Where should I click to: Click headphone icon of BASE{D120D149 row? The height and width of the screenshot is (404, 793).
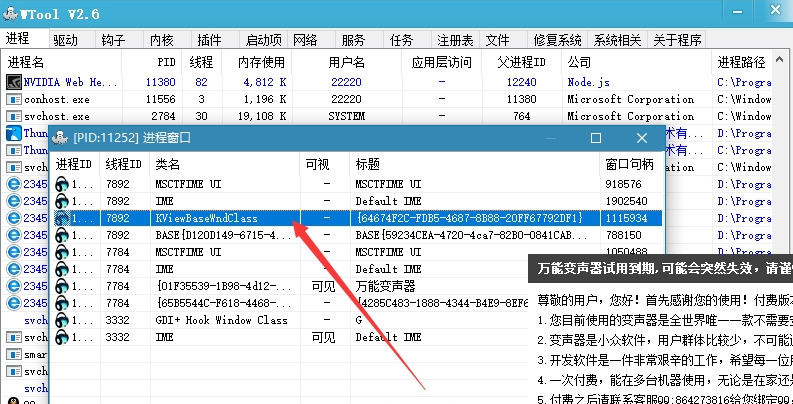[62, 235]
